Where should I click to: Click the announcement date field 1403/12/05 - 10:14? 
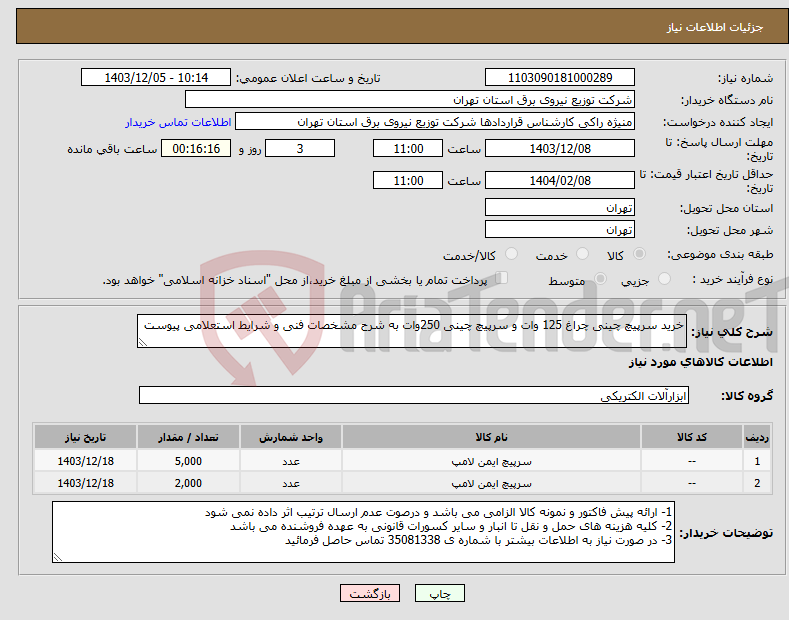156,78
